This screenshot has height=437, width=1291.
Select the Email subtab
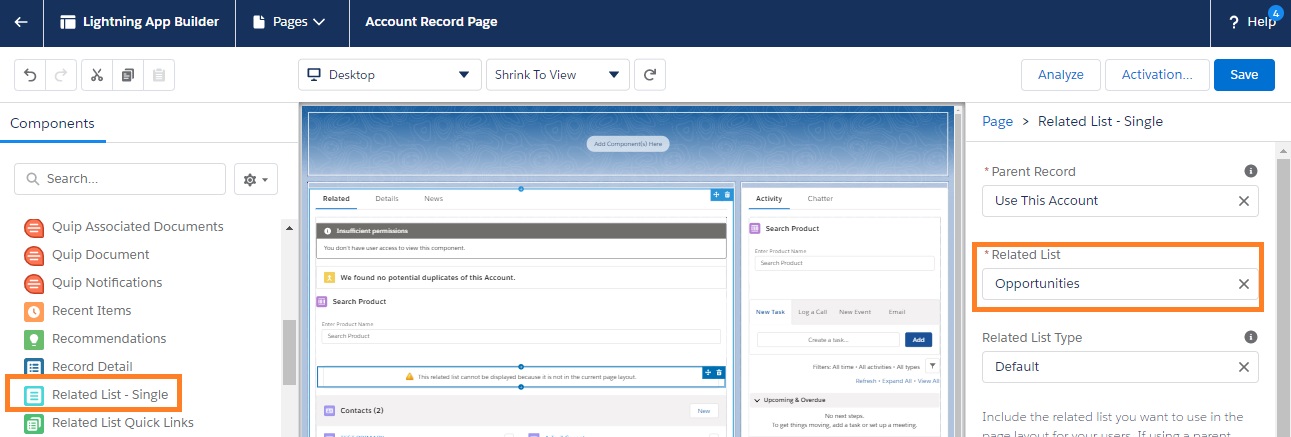(x=897, y=312)
